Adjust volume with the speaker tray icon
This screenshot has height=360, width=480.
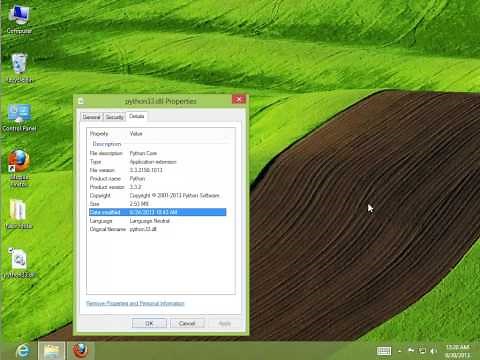tap(433, 351)
